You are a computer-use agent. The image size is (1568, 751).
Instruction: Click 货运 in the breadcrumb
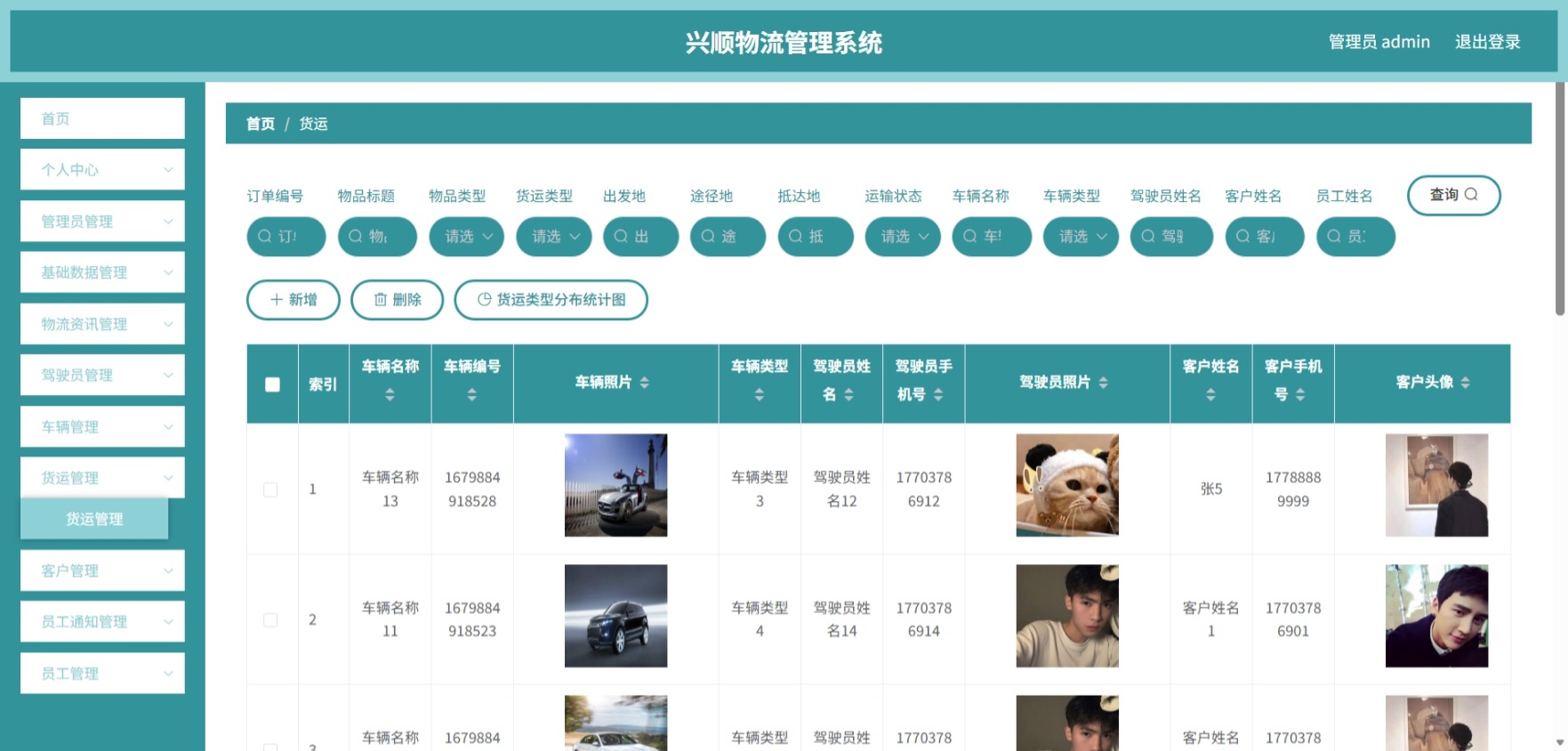tap(313, 124)
